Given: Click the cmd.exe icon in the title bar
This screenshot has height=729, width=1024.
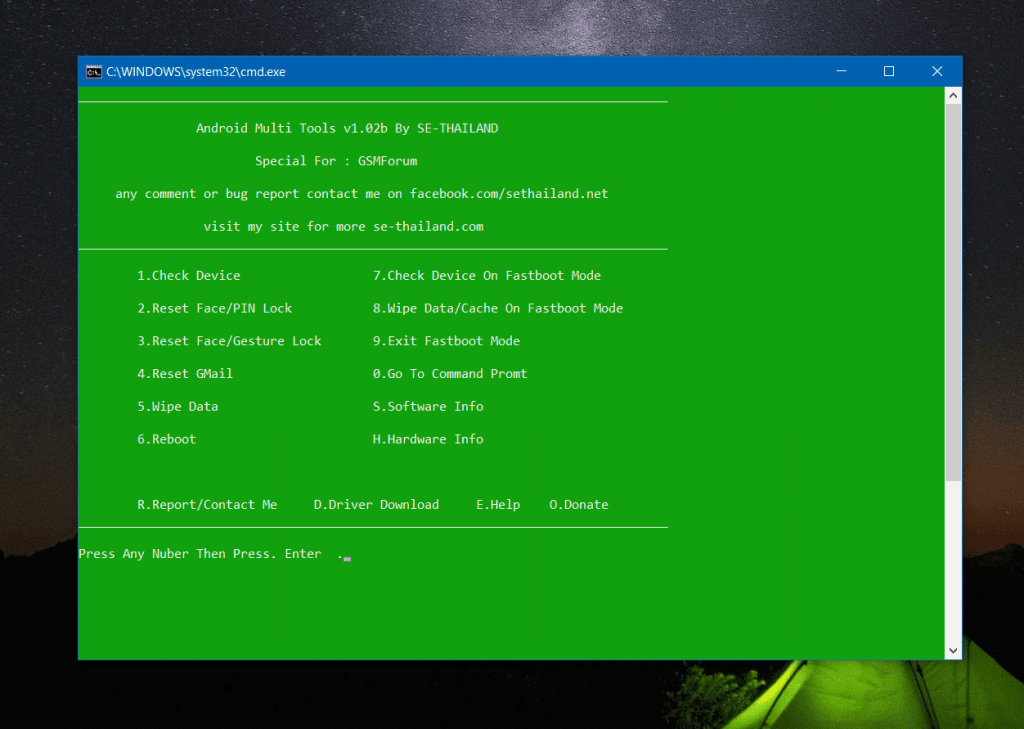Looking at the screenshot, I should (93, 71).
